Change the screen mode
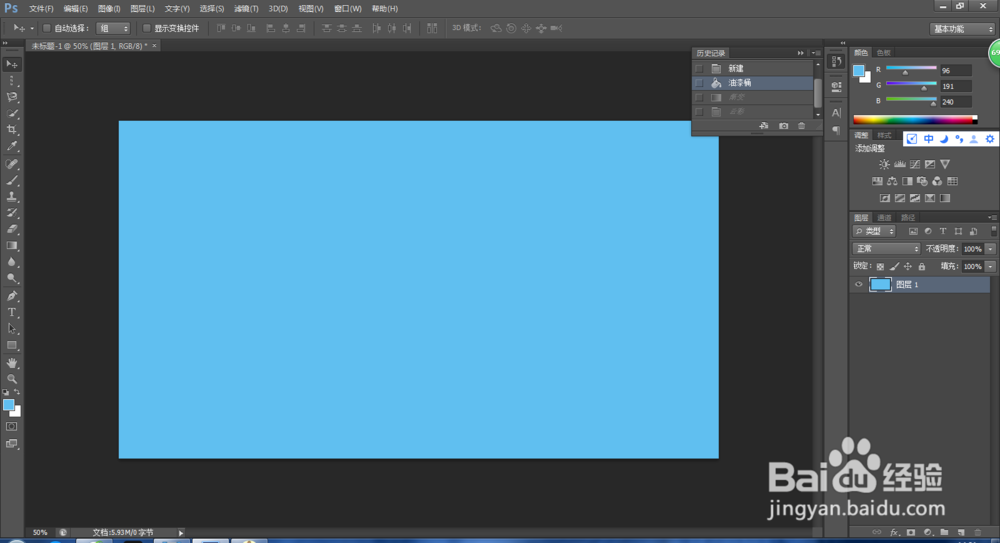The image size is (1000, 543). (x=11, y=443)
